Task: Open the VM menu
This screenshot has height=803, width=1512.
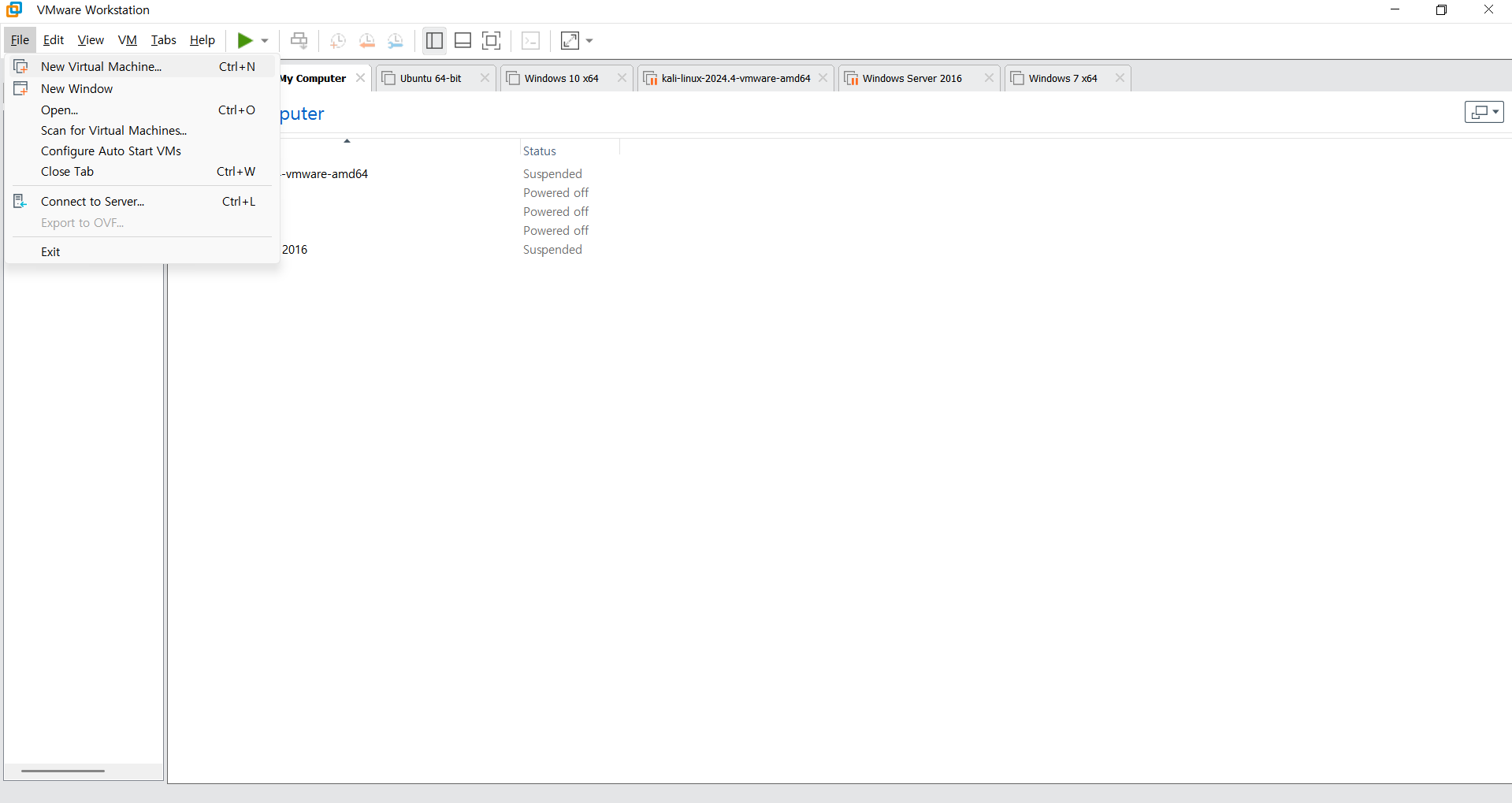Action: tap(128, 39)
